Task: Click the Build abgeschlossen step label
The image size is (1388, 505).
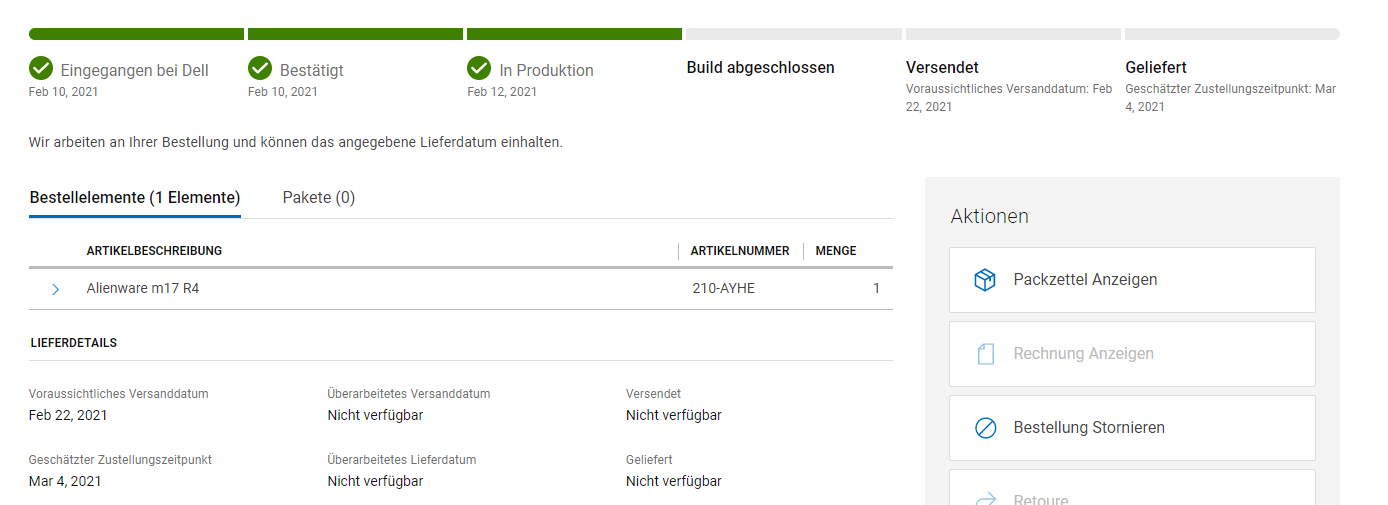Action: coord(760,68)
